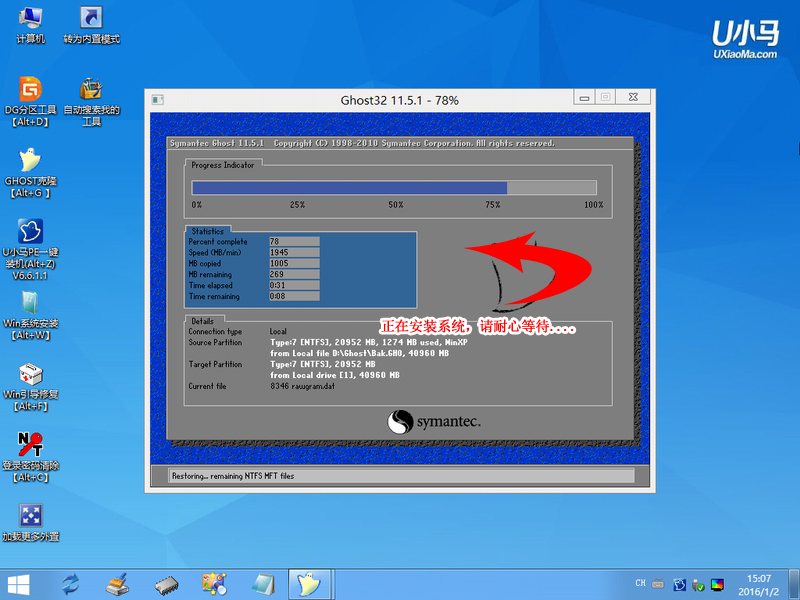Open the 计算机 desktop icon
The image size is (800, 600).
pos(30,20)
